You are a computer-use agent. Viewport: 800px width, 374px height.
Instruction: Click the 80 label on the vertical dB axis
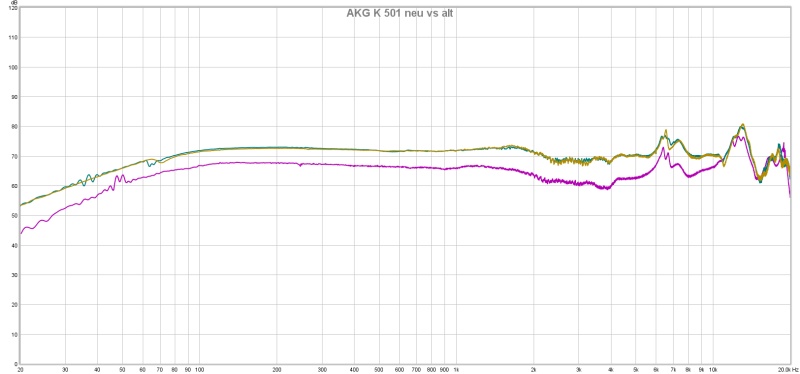pyautogui.click(x=14, y=127)
